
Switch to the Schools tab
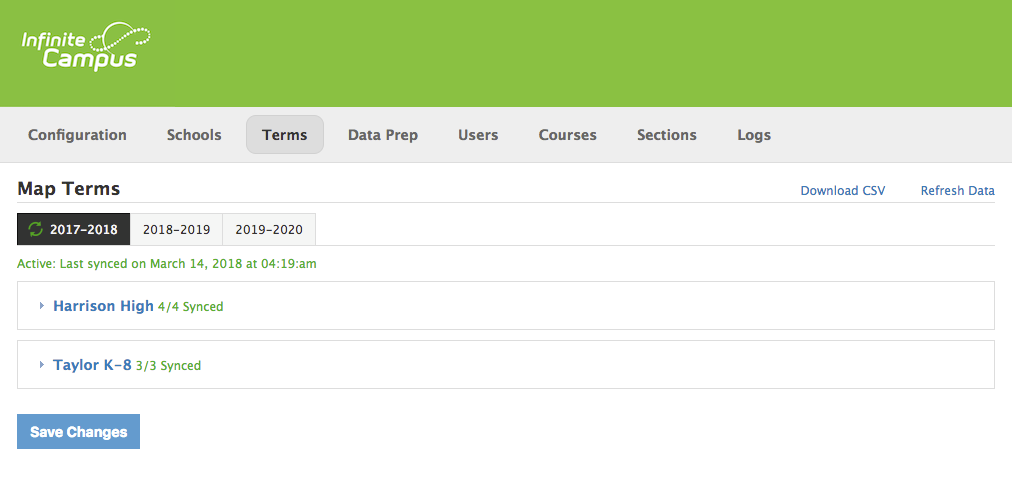[x=194, y=135]
